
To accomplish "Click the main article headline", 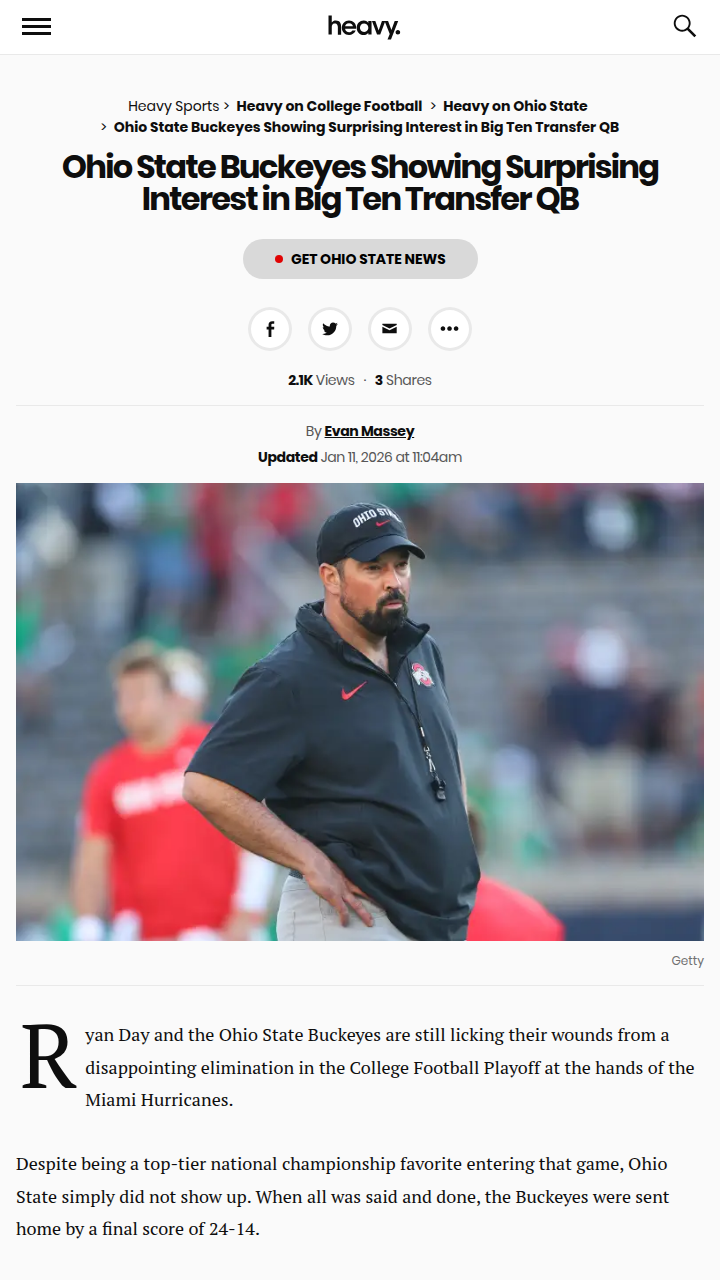I will click(x=360, y=182).
